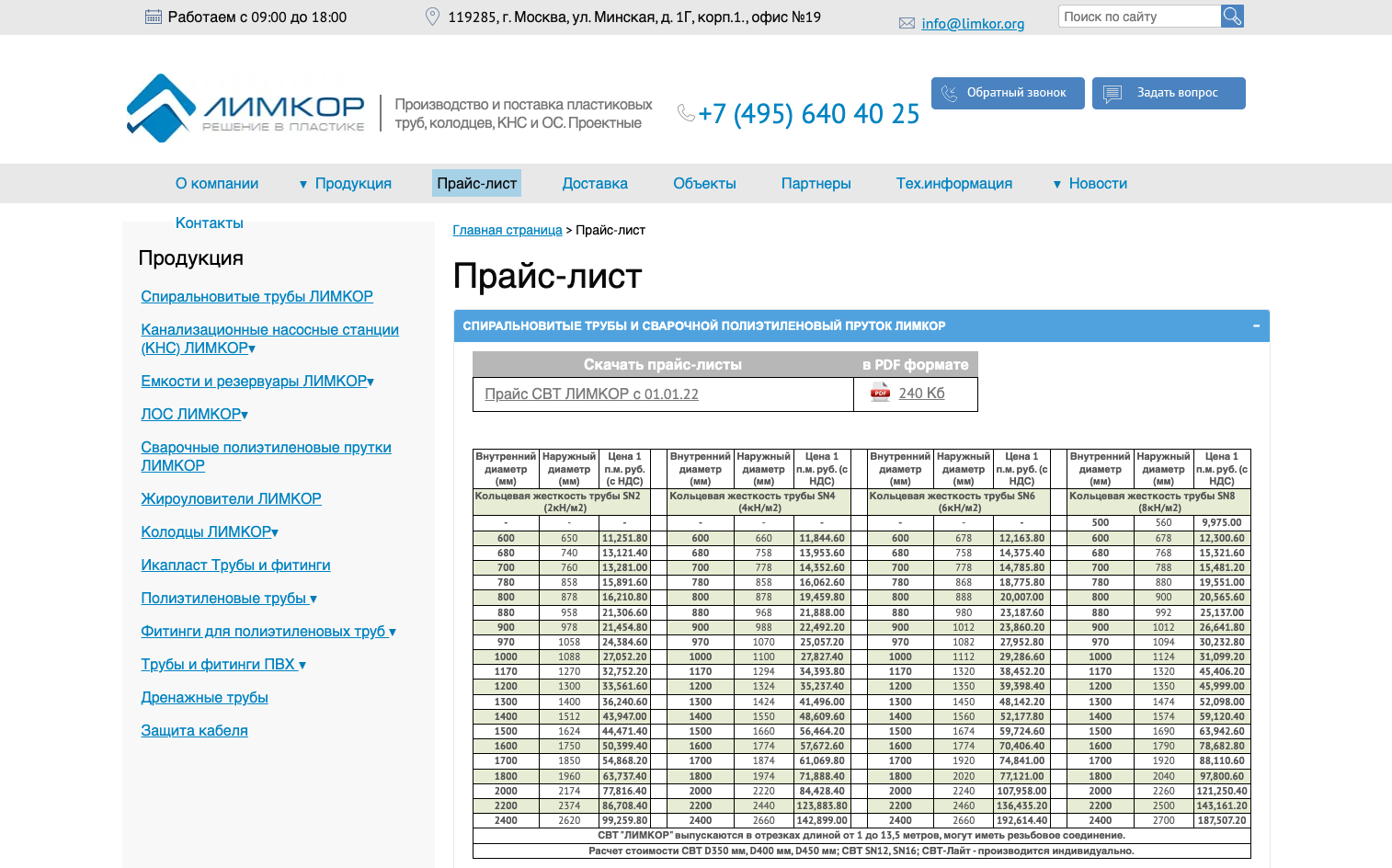This screenshot has height=868, width=1392.
Task: Go to Главная страница breadcrumb
Action: point(507,231)
